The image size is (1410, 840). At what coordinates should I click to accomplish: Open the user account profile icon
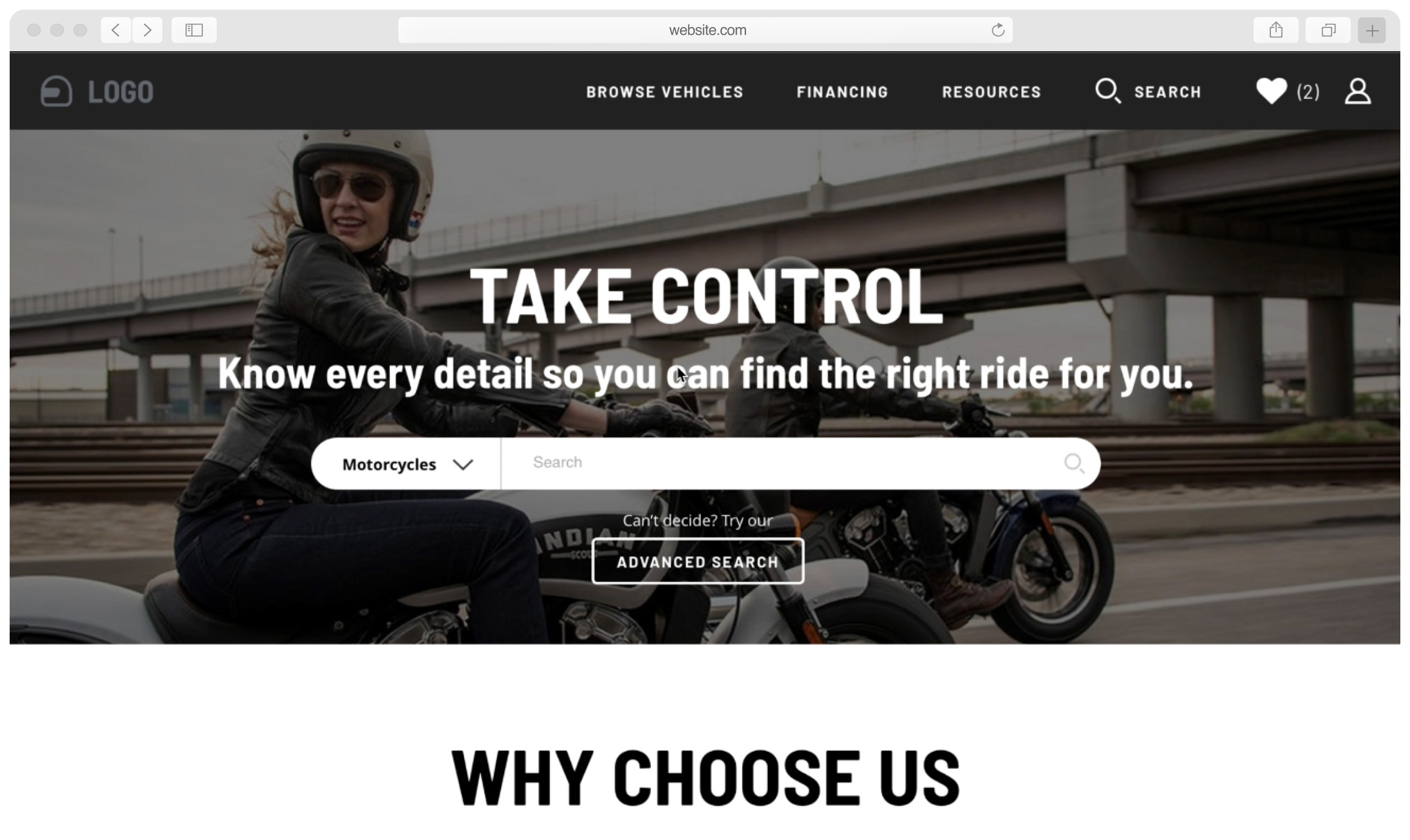1357,91
